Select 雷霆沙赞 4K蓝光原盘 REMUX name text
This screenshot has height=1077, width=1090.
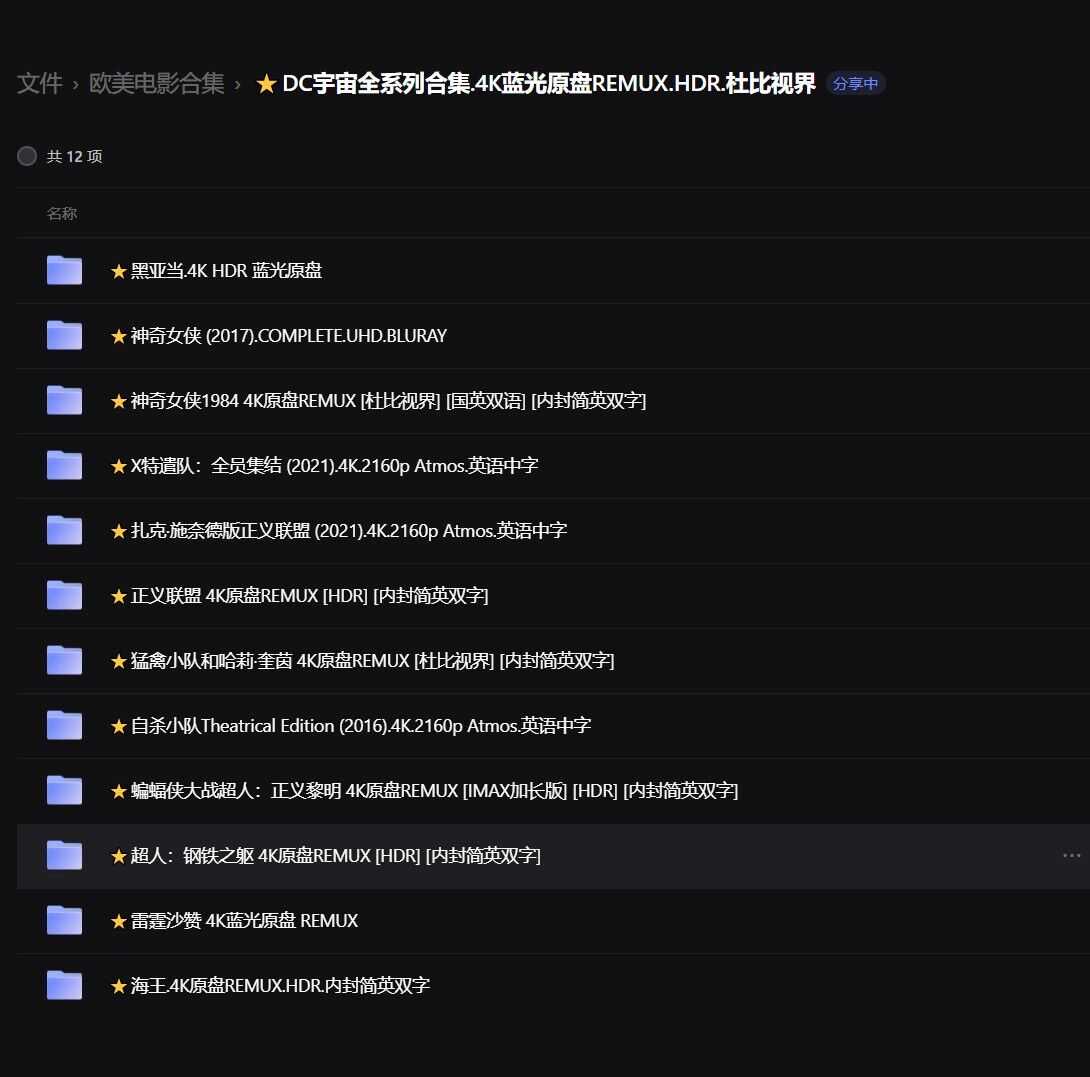tap(244, 921)
